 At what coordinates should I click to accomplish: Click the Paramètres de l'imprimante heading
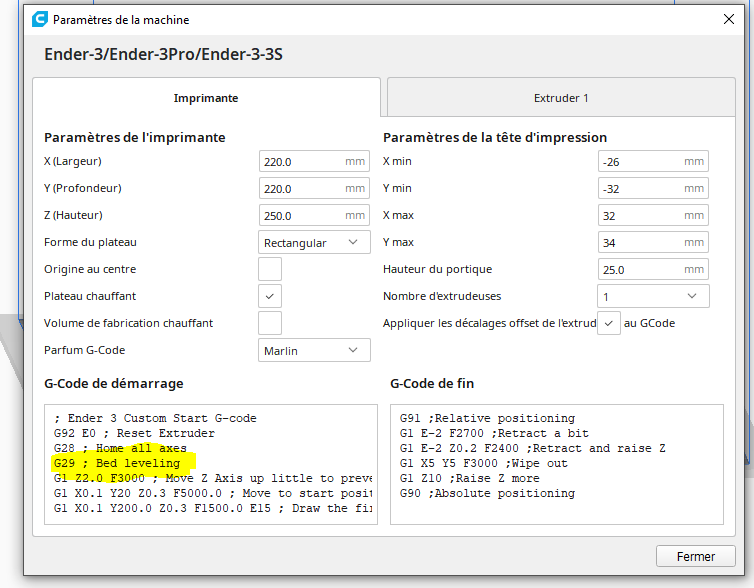(135, 138)
